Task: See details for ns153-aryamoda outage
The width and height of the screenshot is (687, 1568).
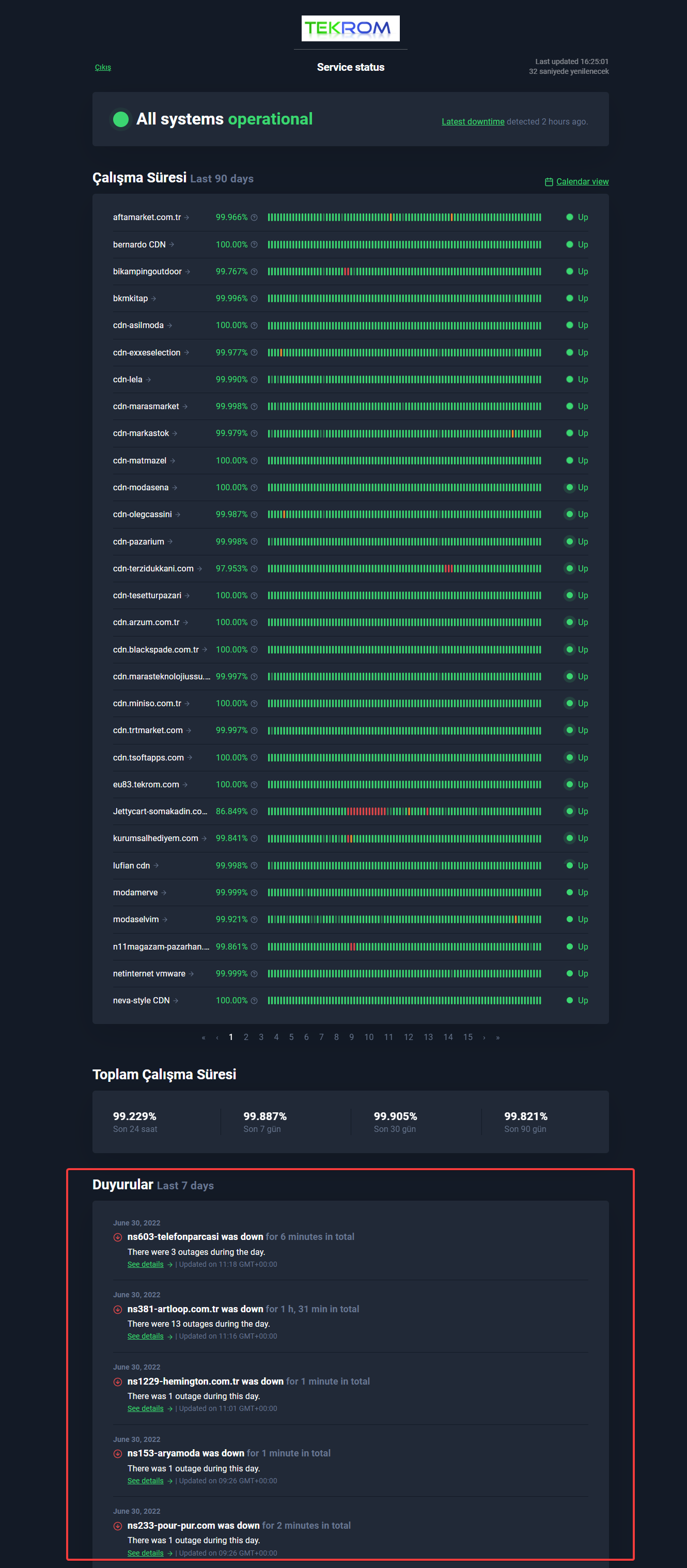Action: (146, 1481)
